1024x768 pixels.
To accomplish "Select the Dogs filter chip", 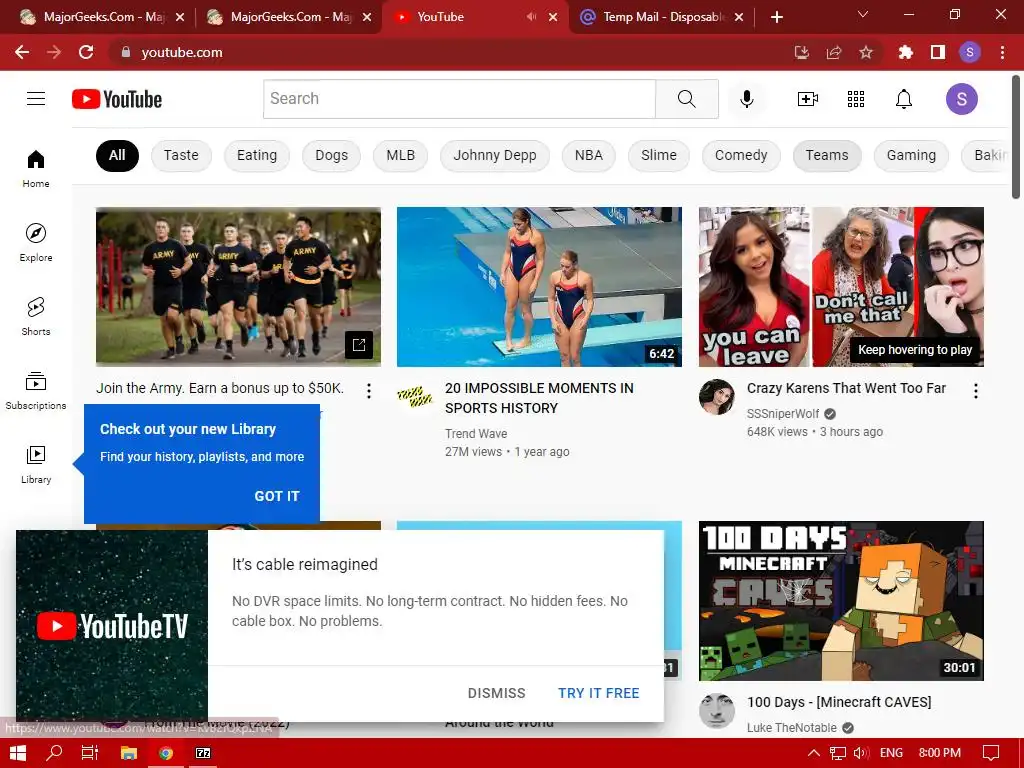I will coord(331,155).
